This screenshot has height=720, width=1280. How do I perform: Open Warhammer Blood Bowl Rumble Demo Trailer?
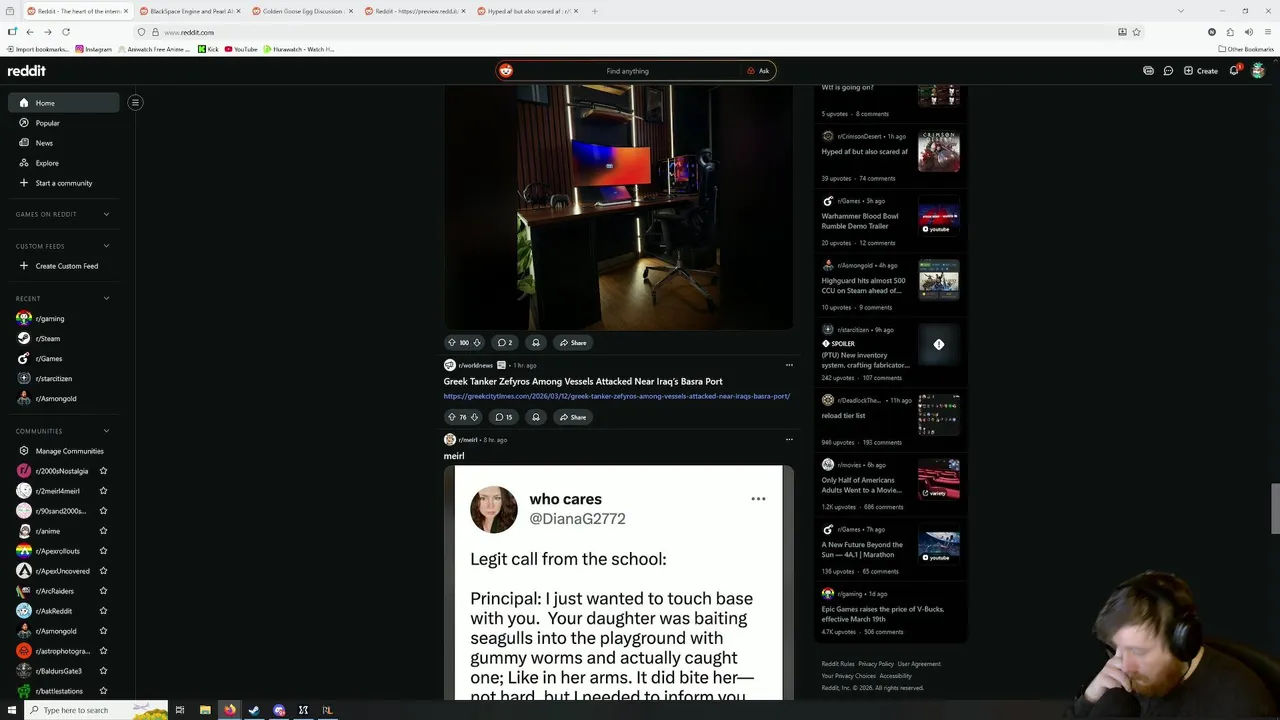[860, 221]
